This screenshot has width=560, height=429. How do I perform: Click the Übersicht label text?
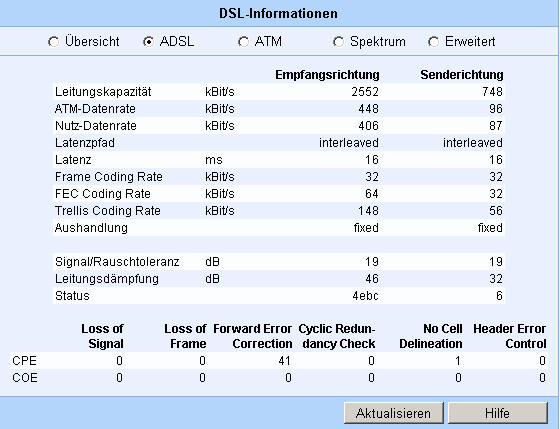92,41
